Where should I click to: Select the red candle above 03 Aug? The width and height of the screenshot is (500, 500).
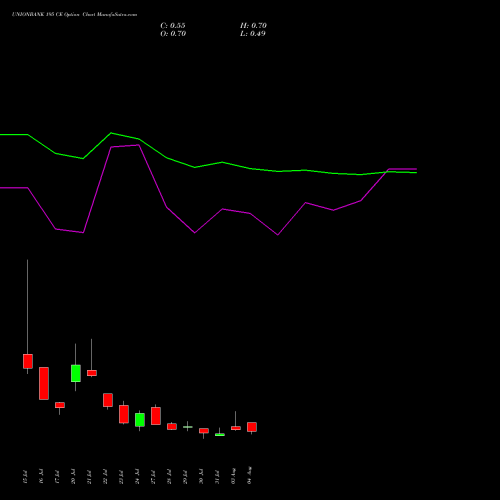(236, 428)
